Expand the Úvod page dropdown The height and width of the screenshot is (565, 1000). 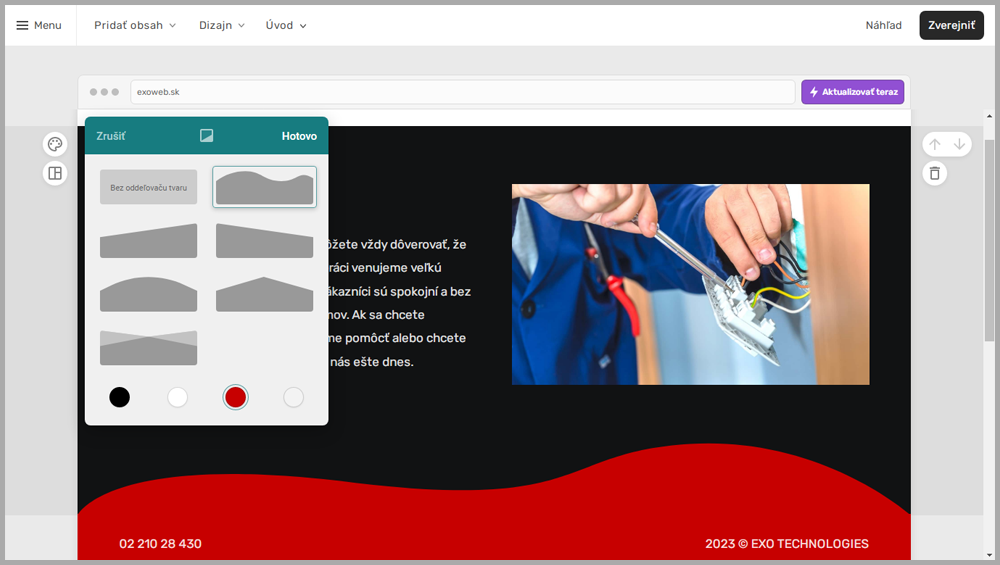click(286, 25)
